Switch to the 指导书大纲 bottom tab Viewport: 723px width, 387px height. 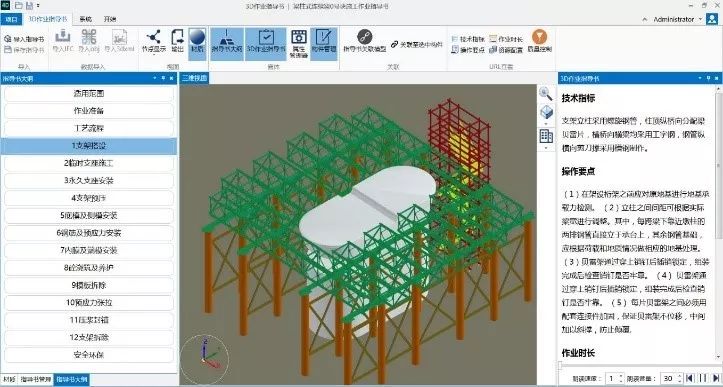pos(71,380)
